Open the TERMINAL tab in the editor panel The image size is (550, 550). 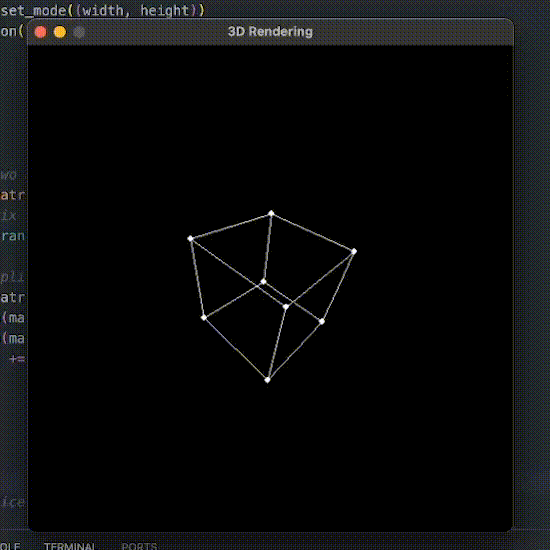(69, 546)
